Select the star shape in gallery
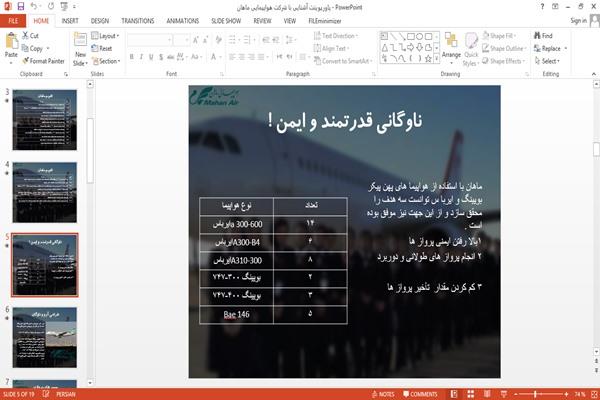 [428, 59]
